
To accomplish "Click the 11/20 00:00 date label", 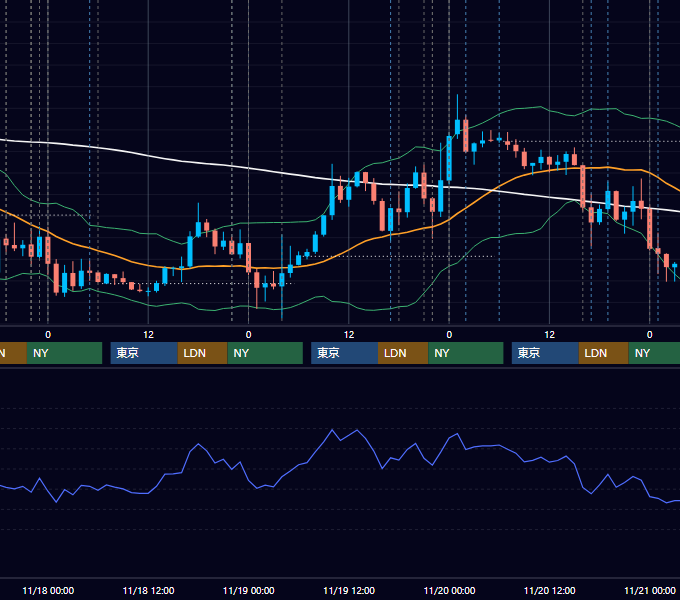I will 449,590.
